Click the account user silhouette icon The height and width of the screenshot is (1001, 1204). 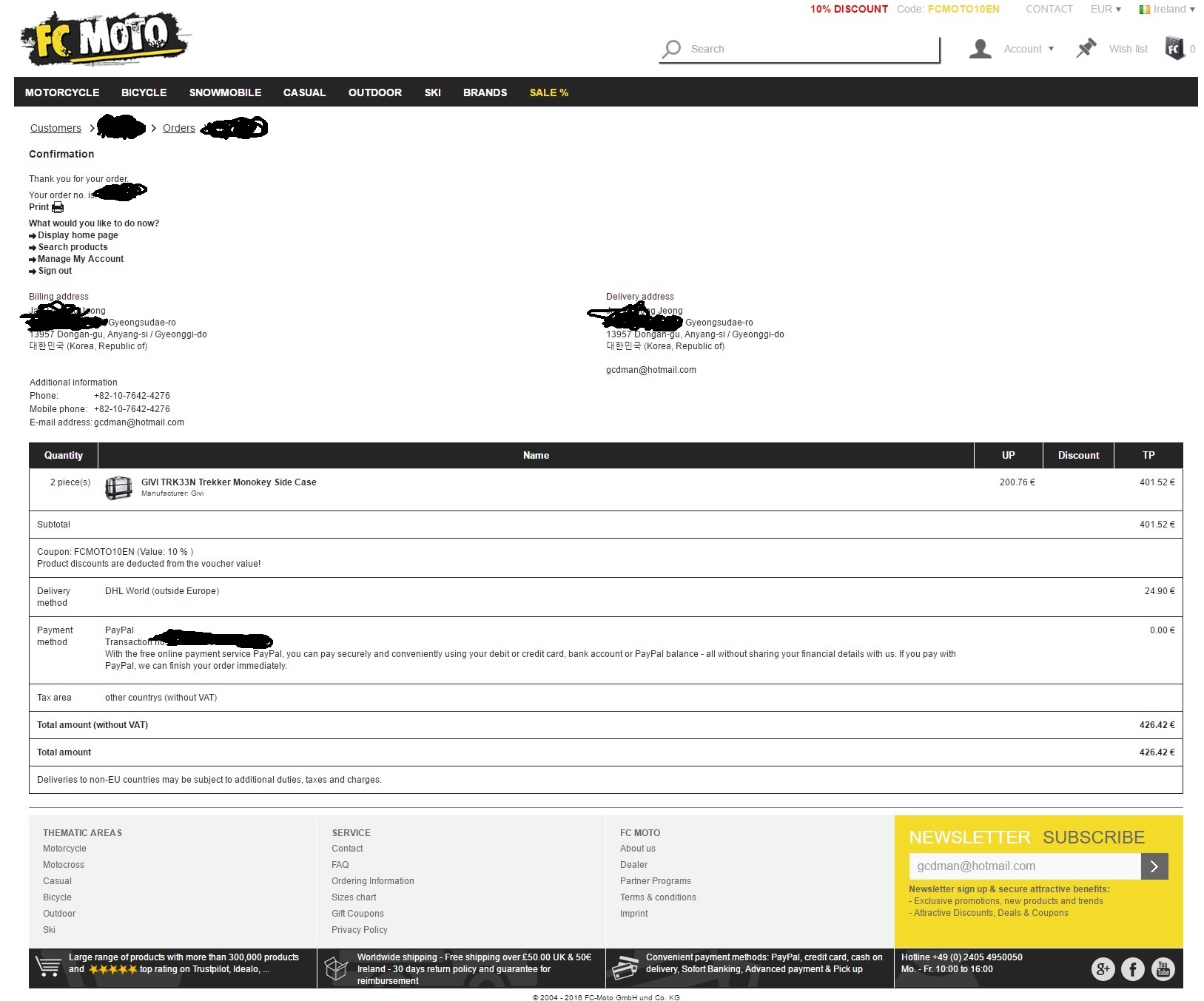tap(981, 49)
